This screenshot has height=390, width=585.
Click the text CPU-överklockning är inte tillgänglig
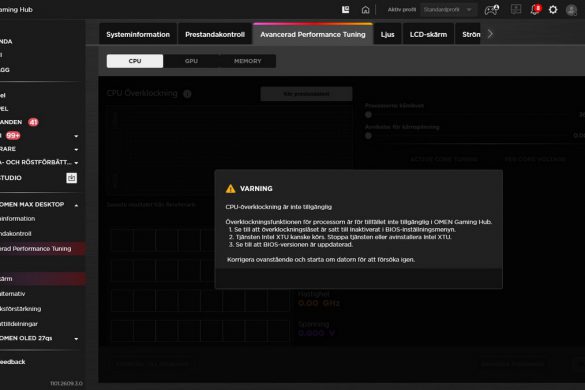click(x=278, y=207)
